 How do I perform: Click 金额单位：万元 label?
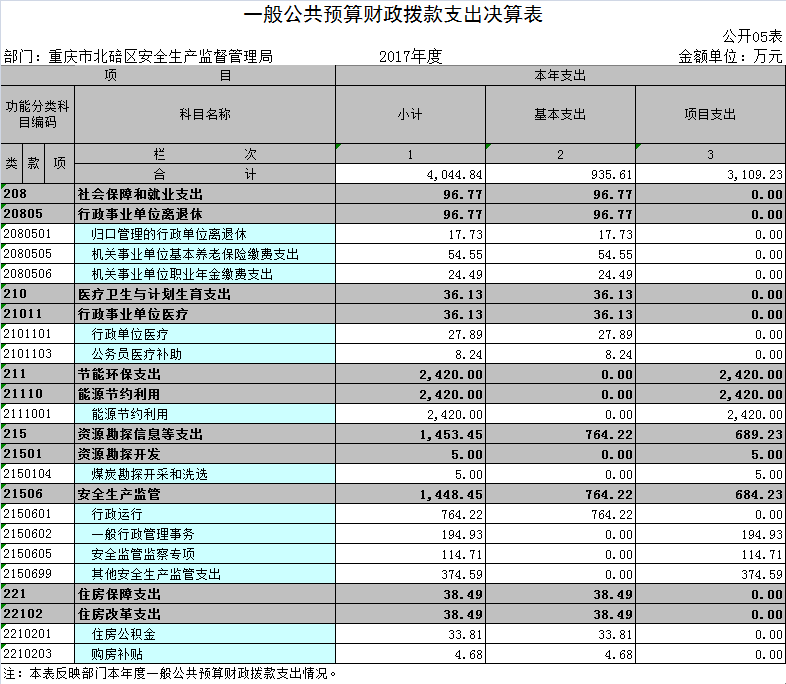(x=730, y=56)
